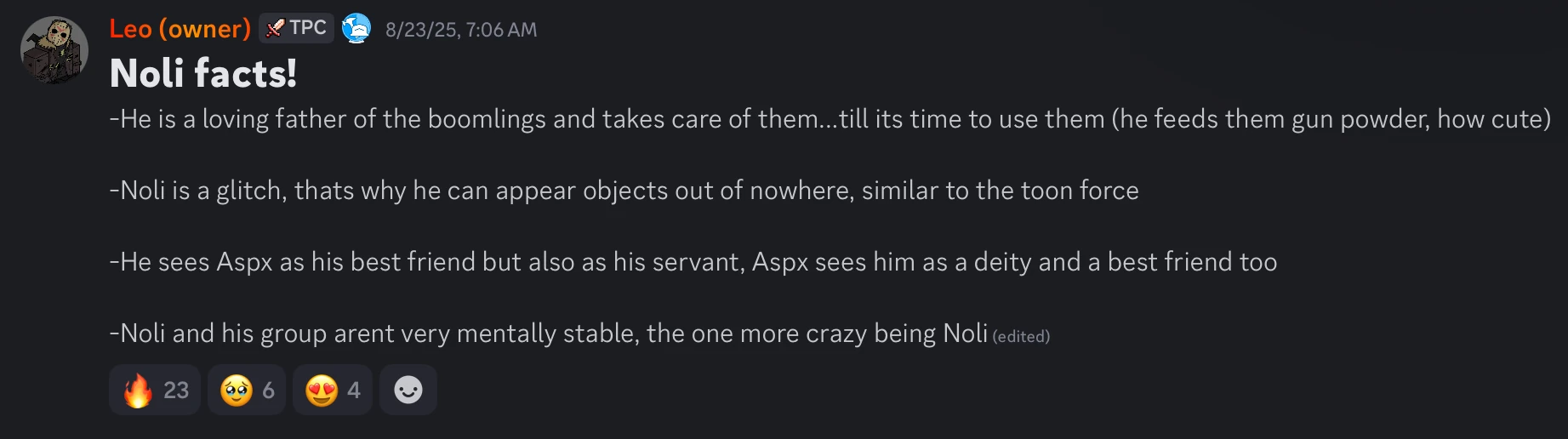
Task: Click the line saying Noli is a glitch
Action: tap(624, 191)
